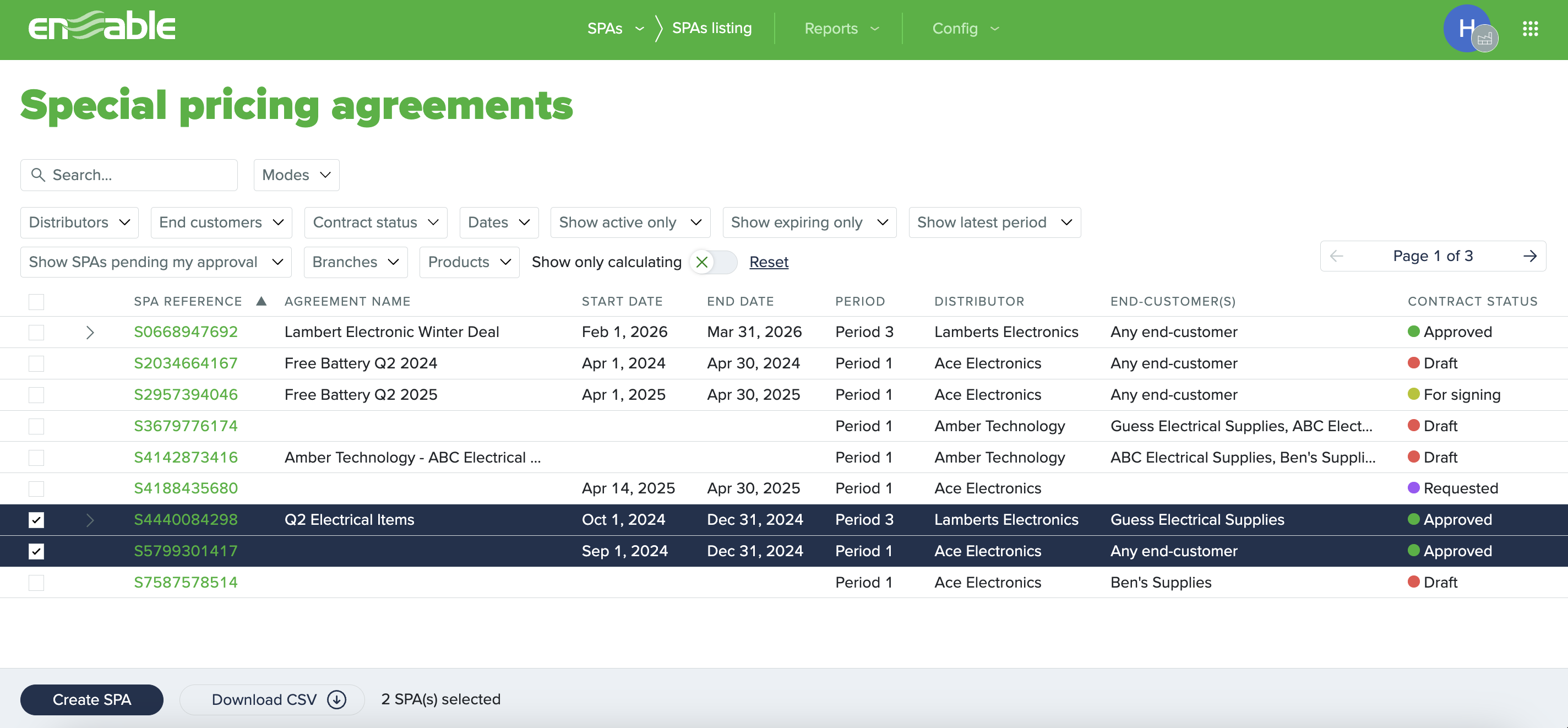Click the Contract Status column header

point(1472,301)
